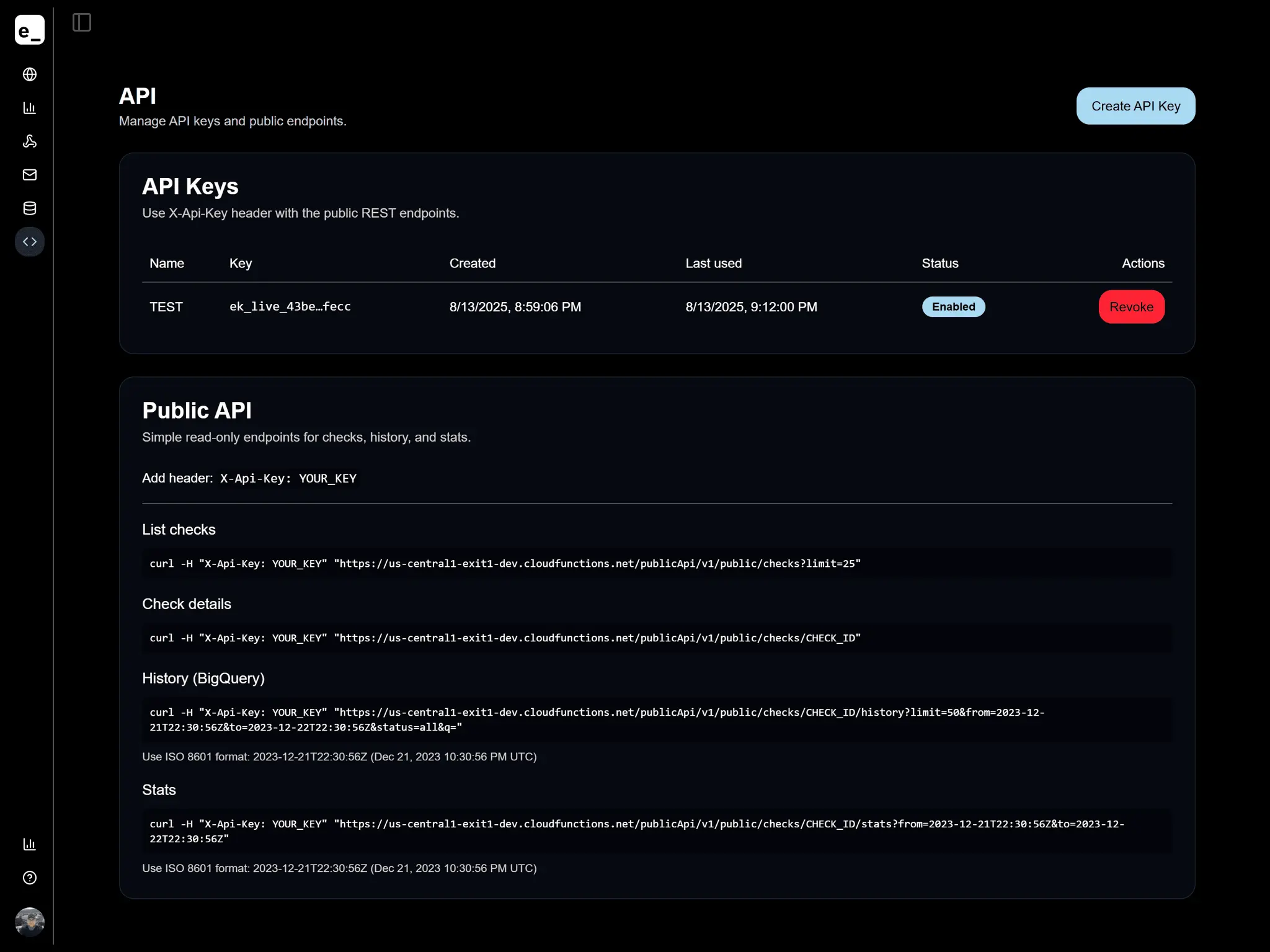
Task: Click the Status column header
Action: [940, 264]
